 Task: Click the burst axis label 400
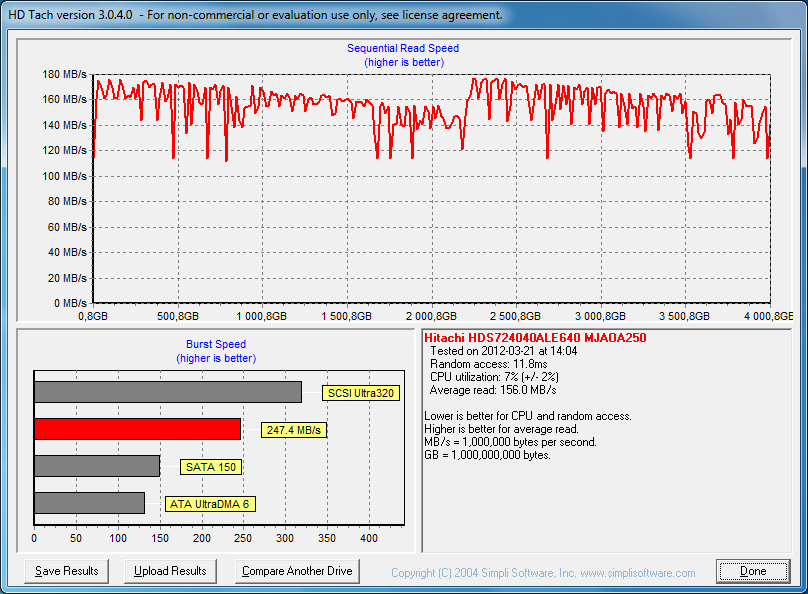click(x=369, y=538)
